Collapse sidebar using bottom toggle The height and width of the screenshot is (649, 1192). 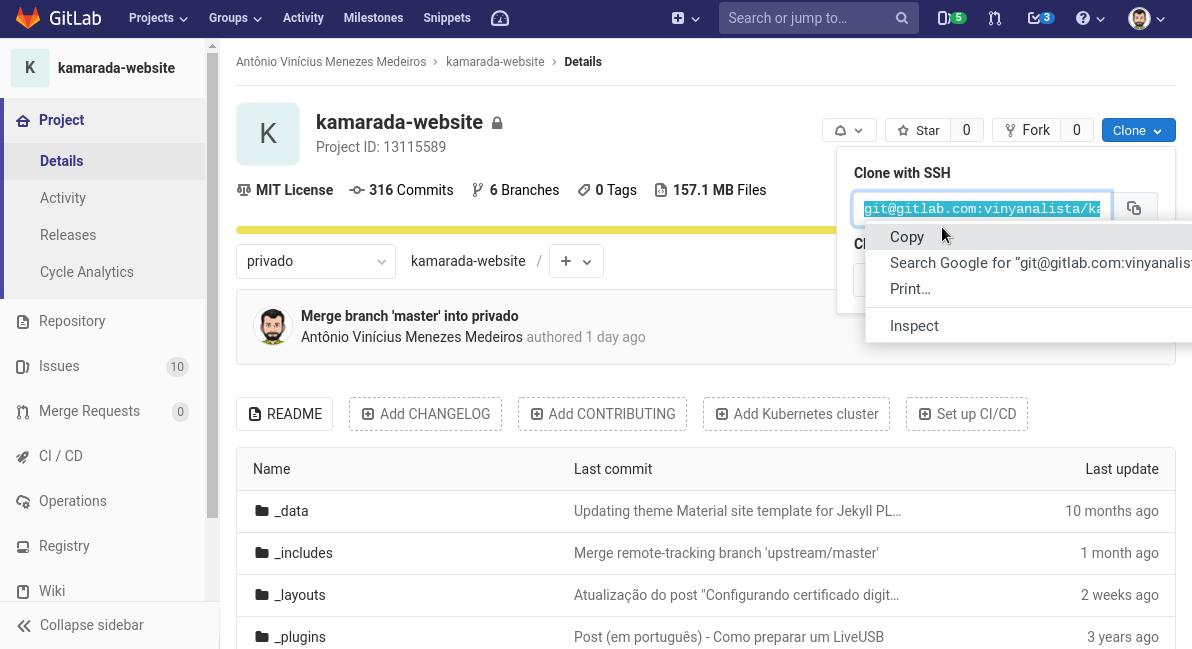point(80,625)
